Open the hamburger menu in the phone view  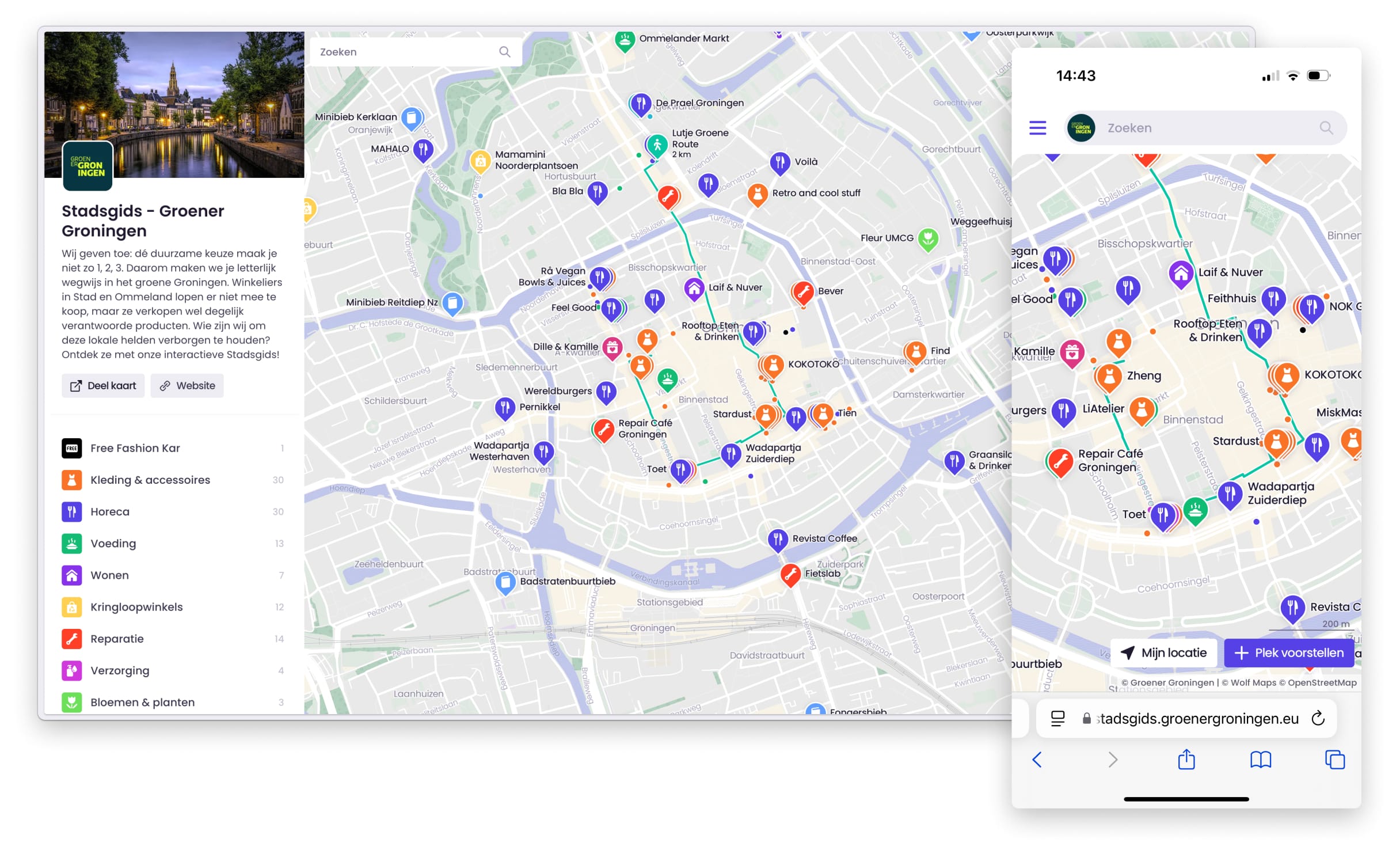[x=1037, y=128]
